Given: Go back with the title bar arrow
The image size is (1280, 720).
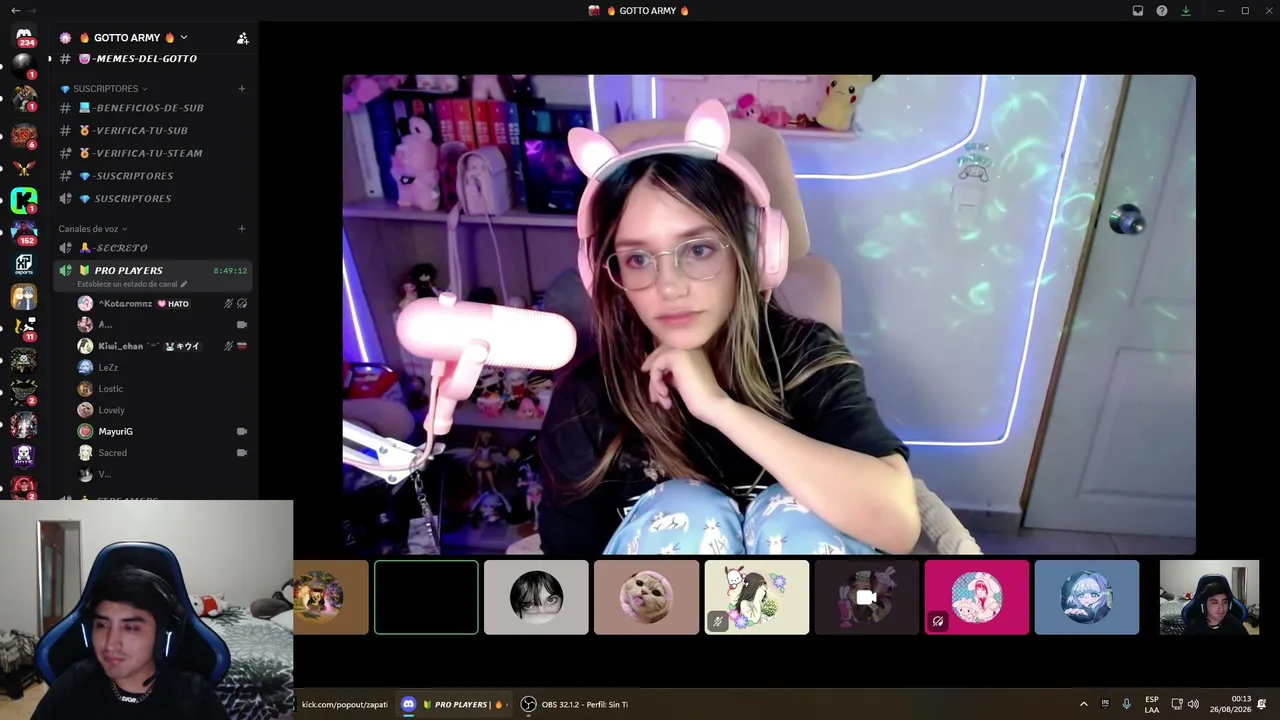Looking at the screenshot, I should click(x=15, y=10).
